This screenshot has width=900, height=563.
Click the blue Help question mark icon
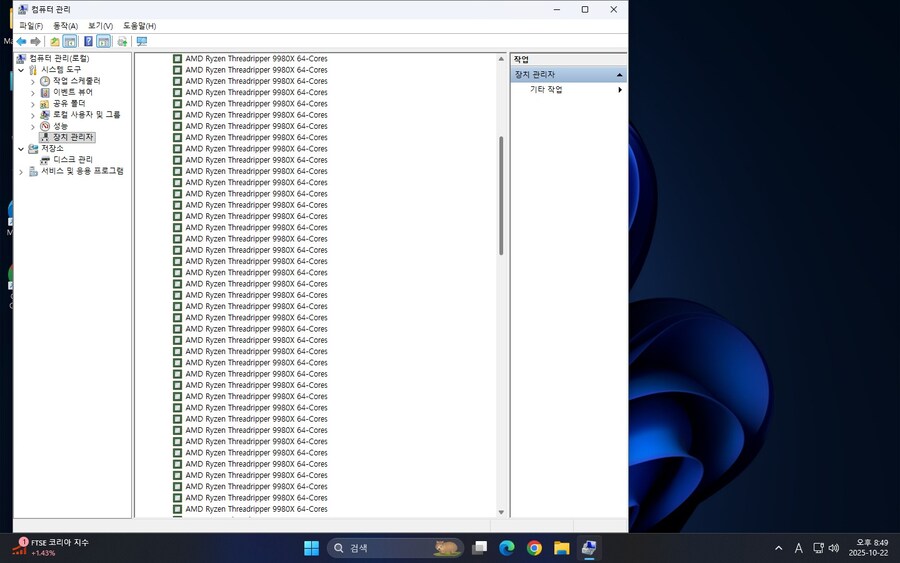(x=88, y=42)
